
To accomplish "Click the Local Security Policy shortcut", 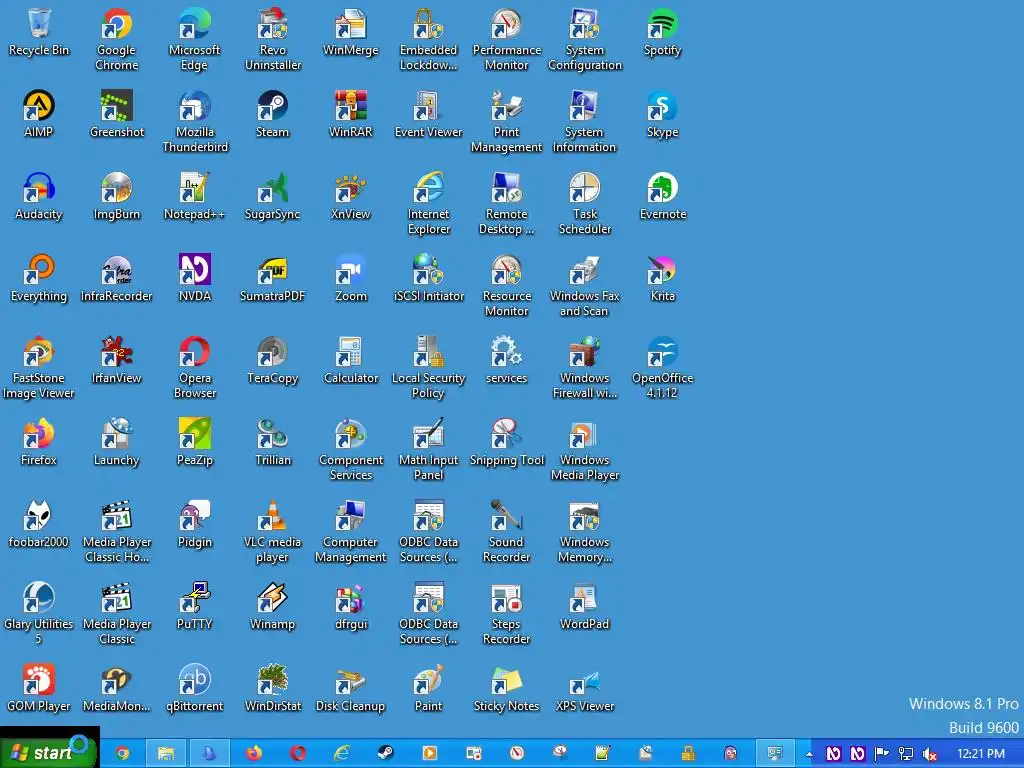I will coord(428,368).
